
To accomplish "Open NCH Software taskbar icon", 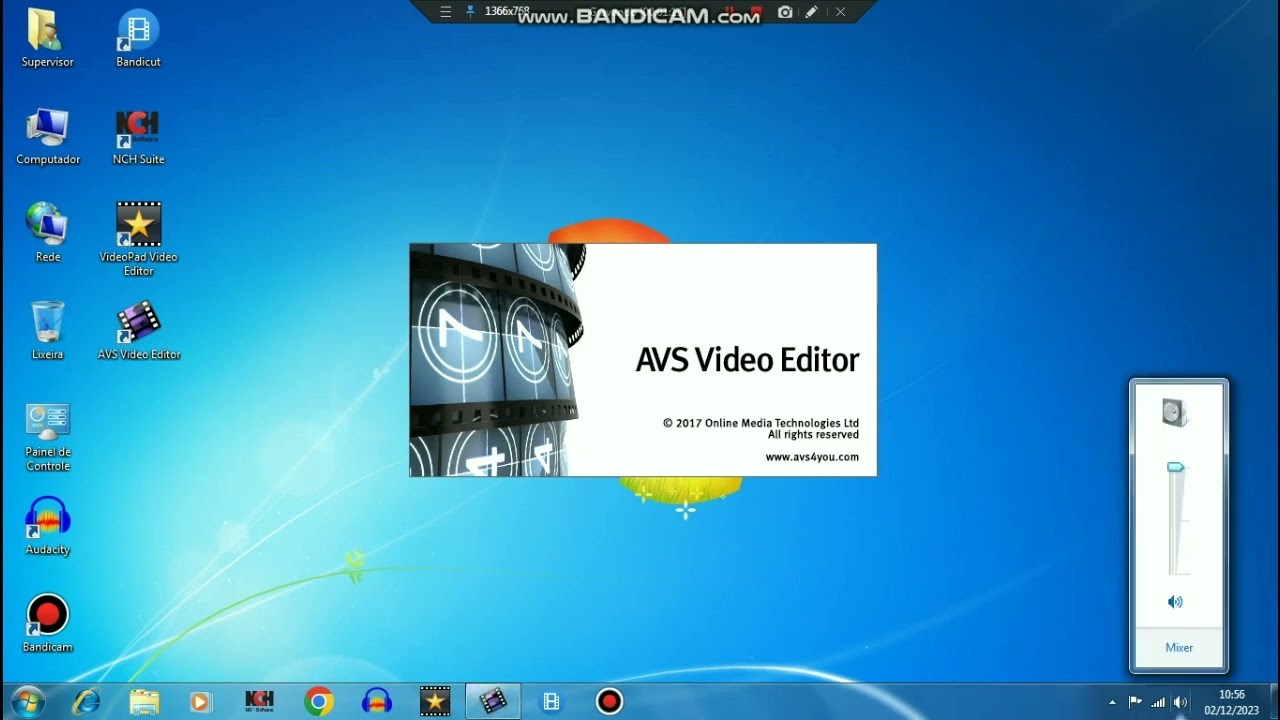I will pos(259,702).
